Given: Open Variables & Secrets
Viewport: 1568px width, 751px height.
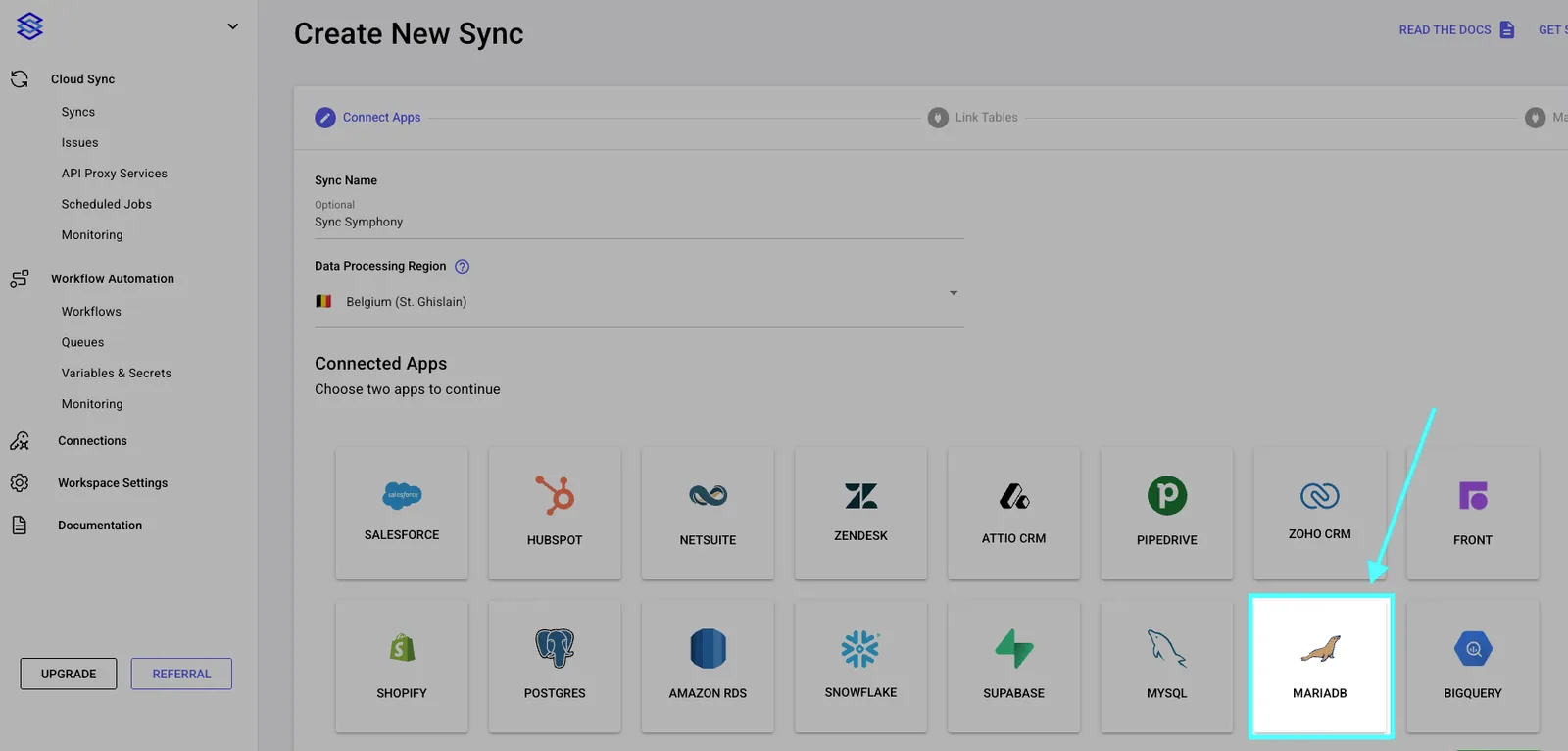Looking at the screenshot, I should 117,374.
